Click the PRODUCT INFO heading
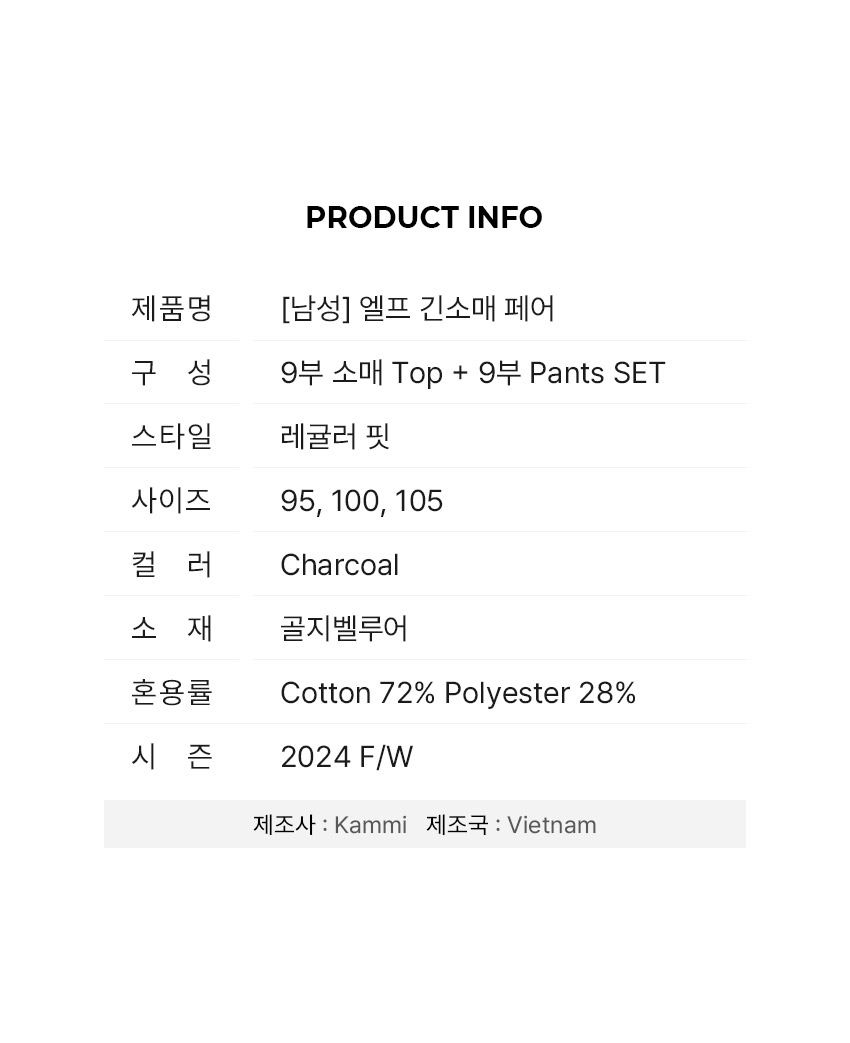The height and width of the screenshot is (1043, 850). [424, 218]
